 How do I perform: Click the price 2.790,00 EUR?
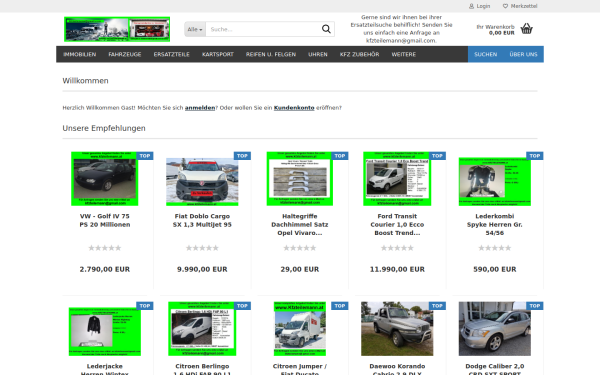point(104,269)
